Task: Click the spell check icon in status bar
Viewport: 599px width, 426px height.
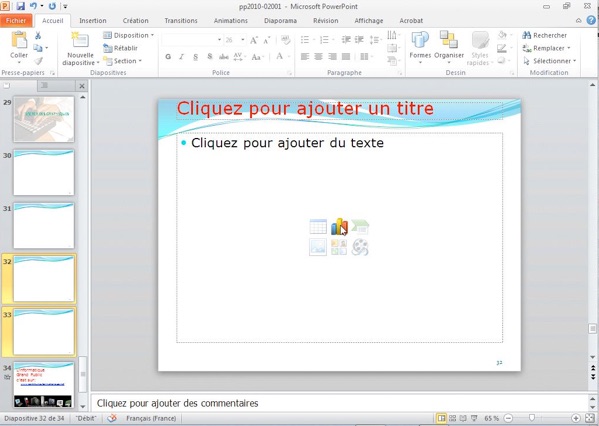Action: (x=112, y=418)
